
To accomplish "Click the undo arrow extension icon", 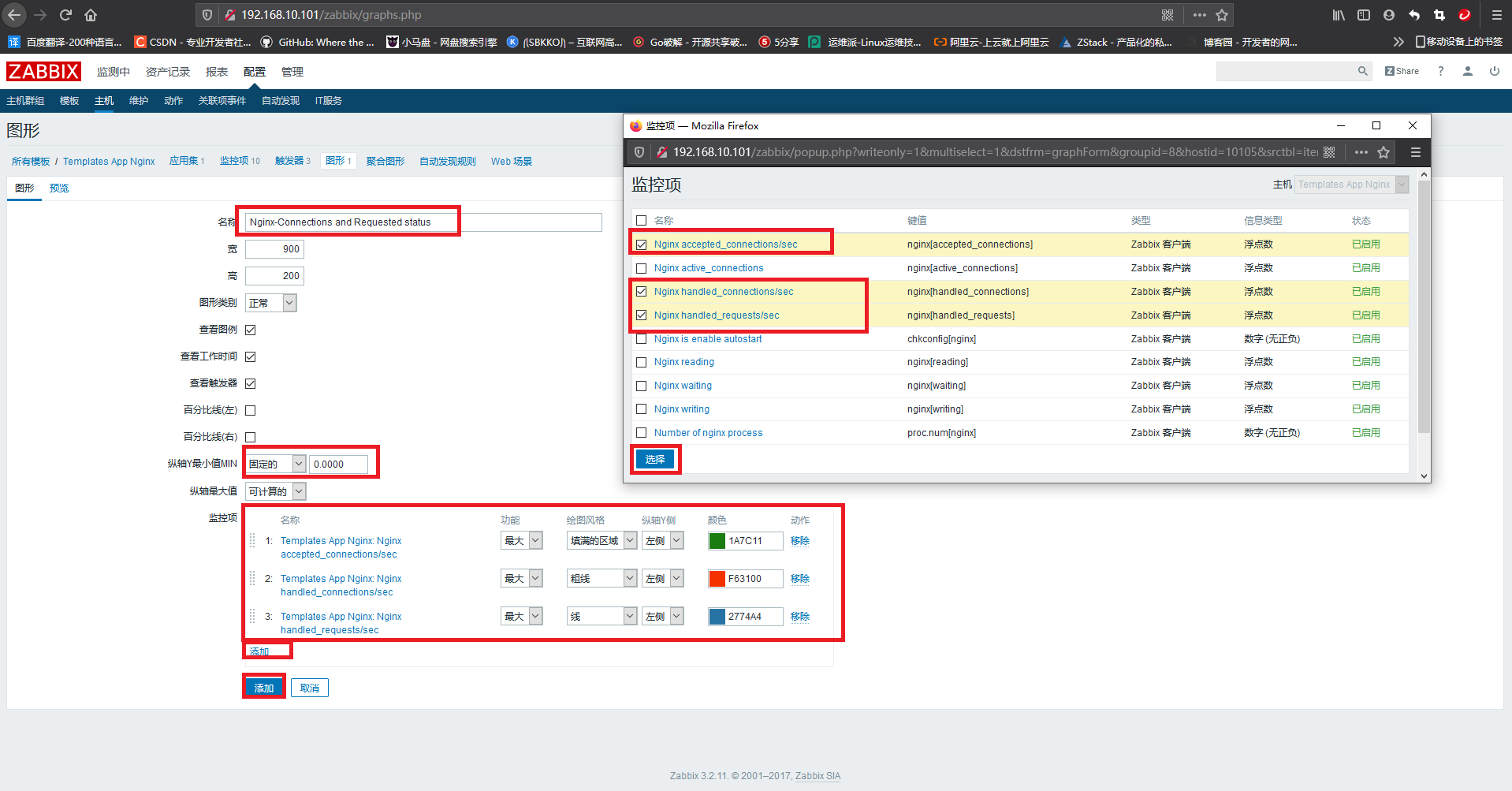I will pos(1414,15).
